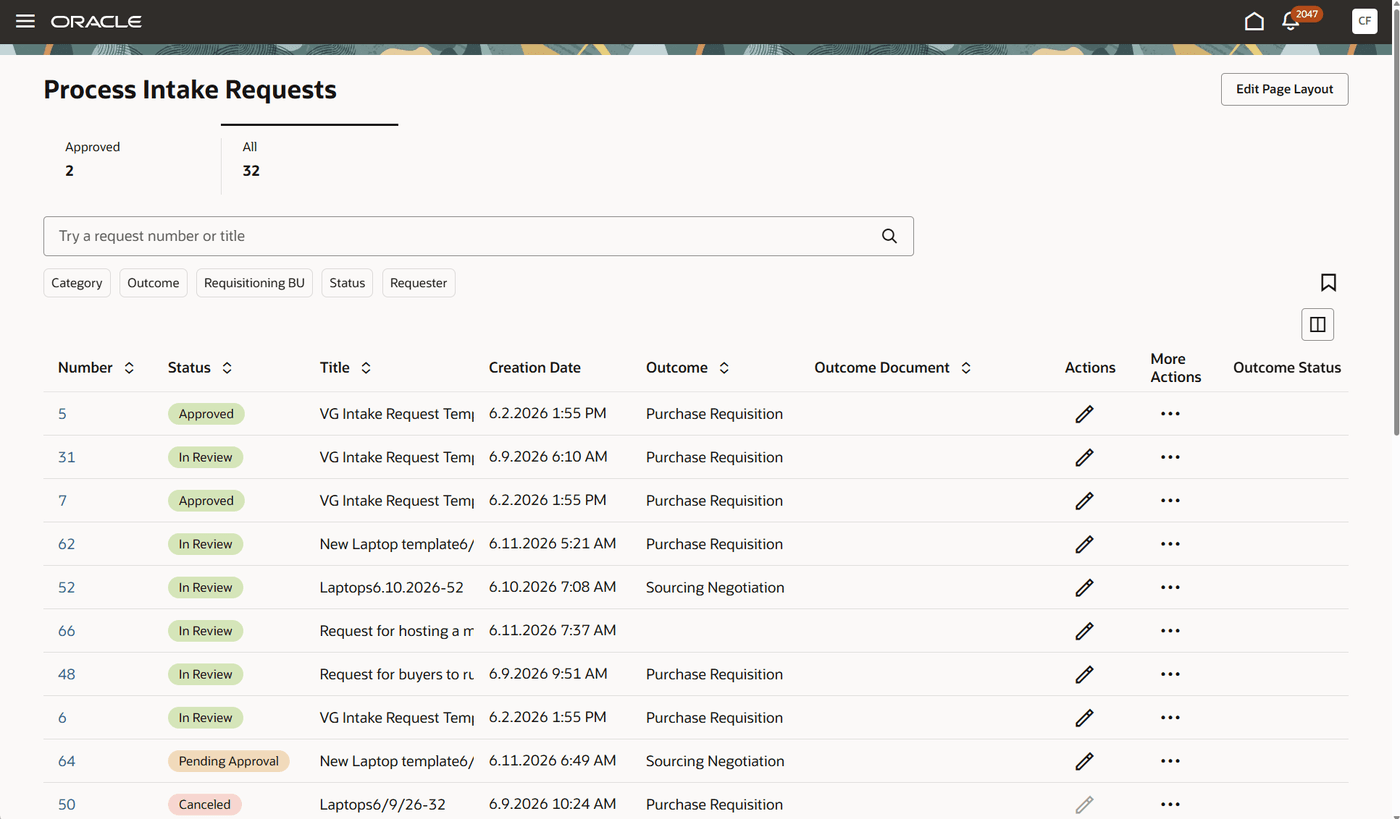
Task: Click the search magnifier icon
Action: (x=889, y=236)
